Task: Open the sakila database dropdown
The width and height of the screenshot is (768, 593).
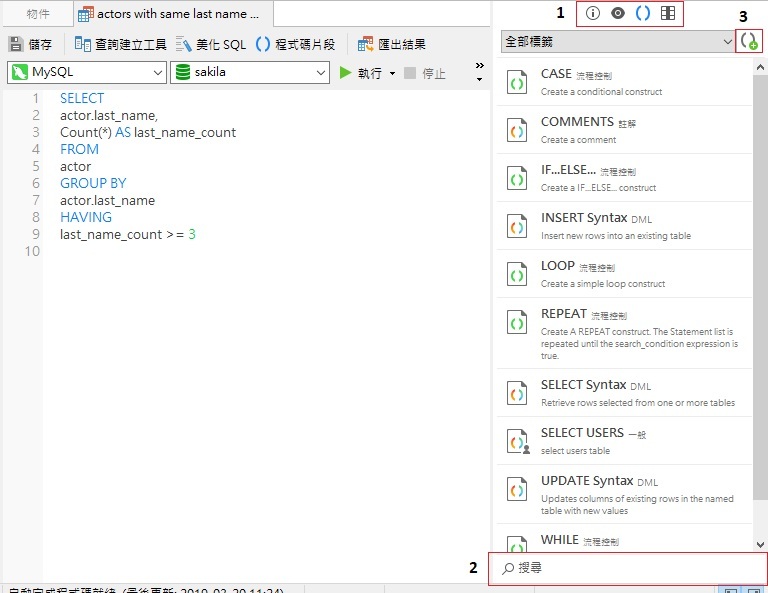Action: coord(250,73)
